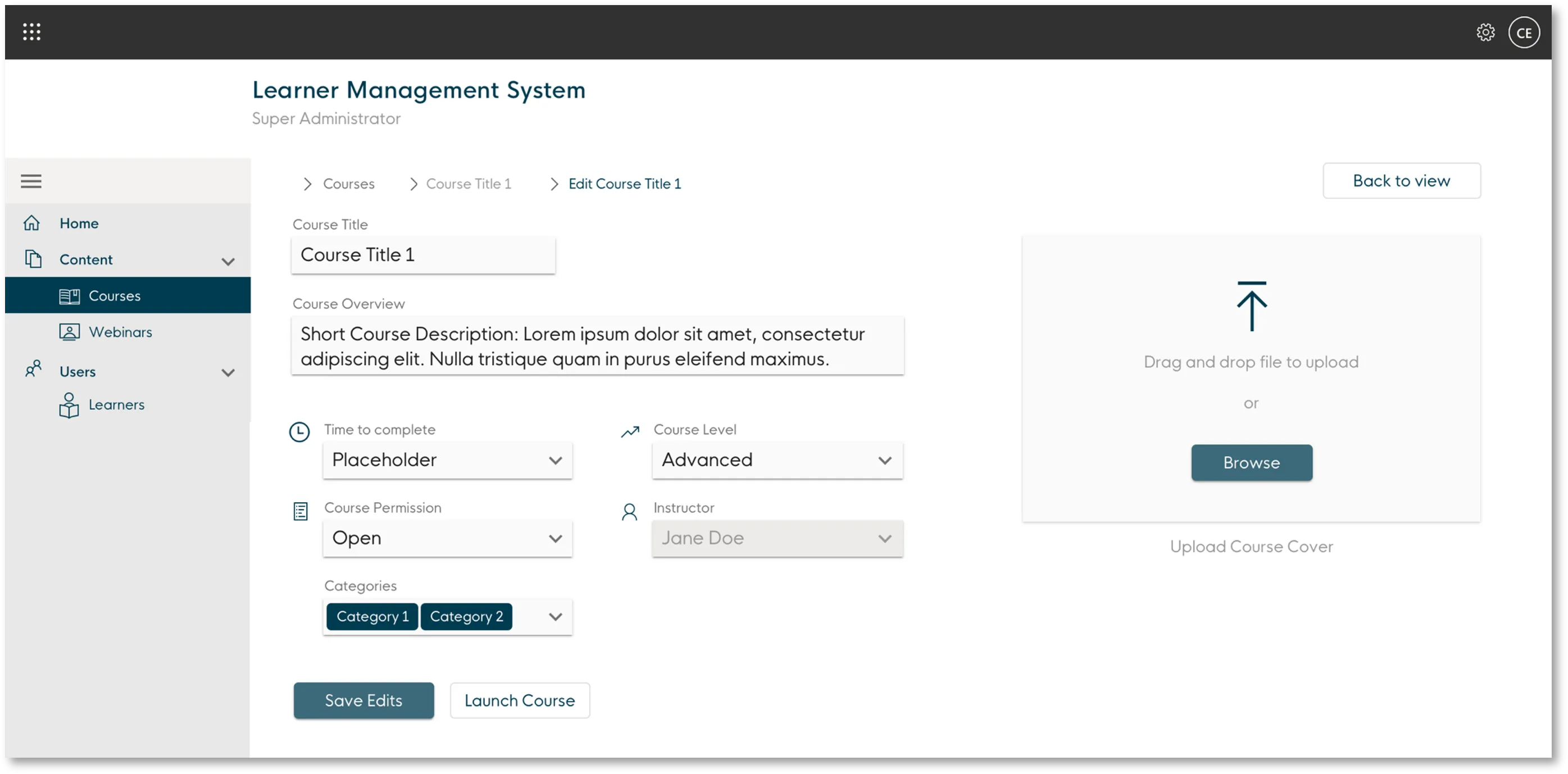Expand the Categories multi-select dropdown

555,617
